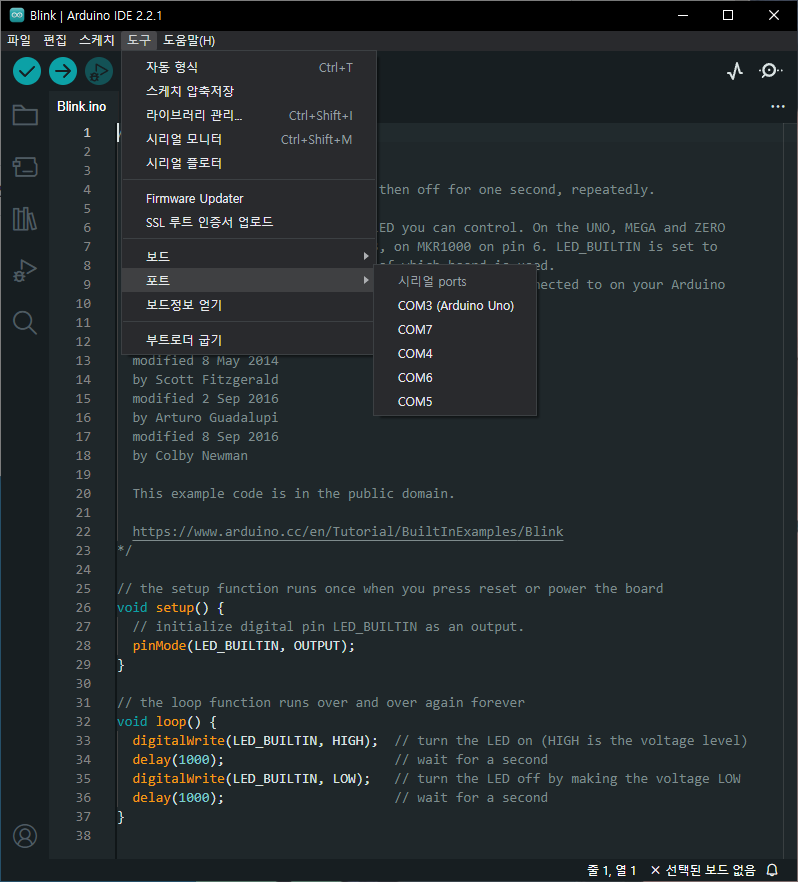The height and width of the screenshot is (882, 798).
Task: Open the Search magnifier sidebar icon
Action: 25,323
